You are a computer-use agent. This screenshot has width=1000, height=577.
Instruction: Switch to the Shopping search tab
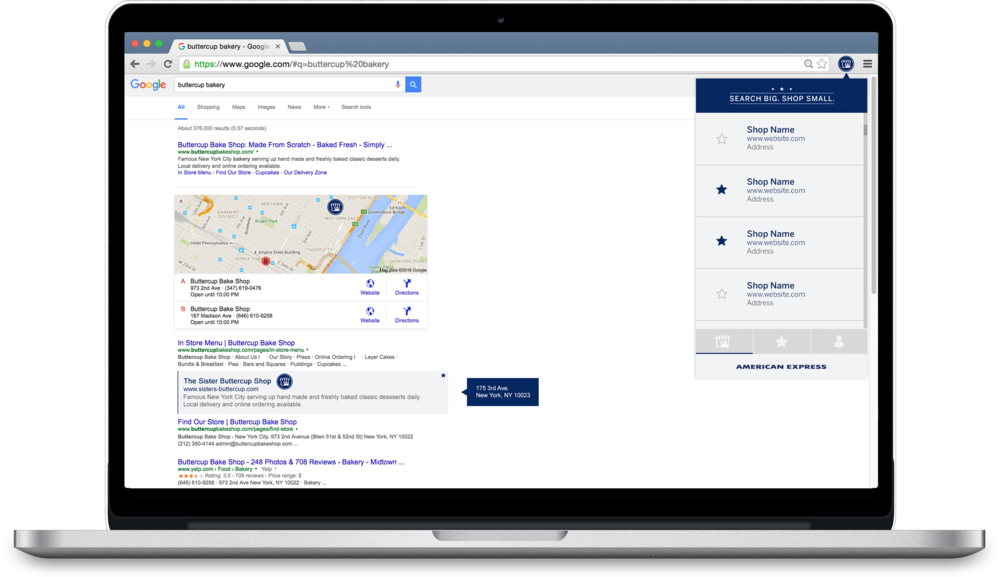coord(208,107)
